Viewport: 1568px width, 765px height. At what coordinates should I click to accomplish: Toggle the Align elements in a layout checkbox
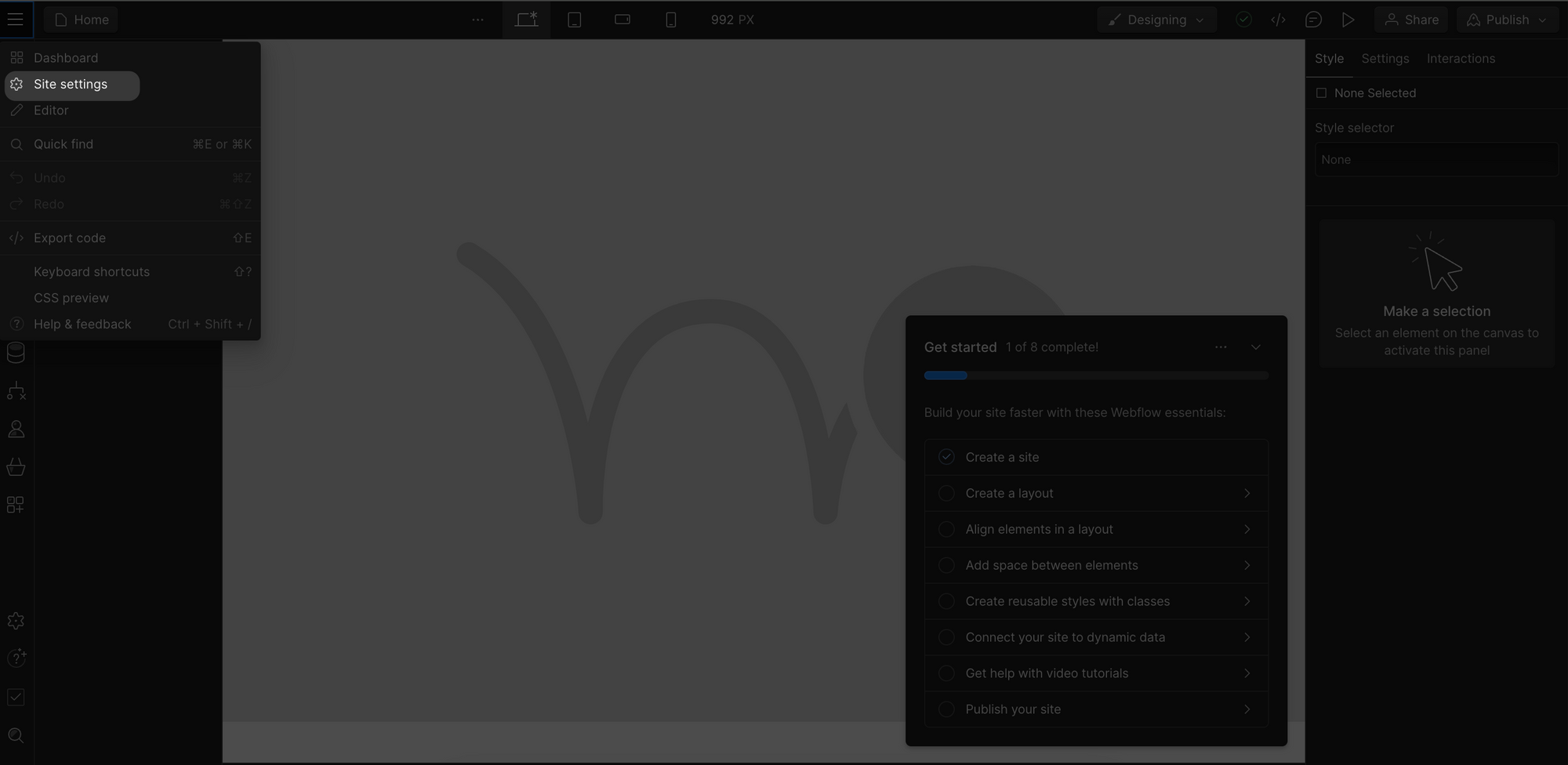(946, 529)
